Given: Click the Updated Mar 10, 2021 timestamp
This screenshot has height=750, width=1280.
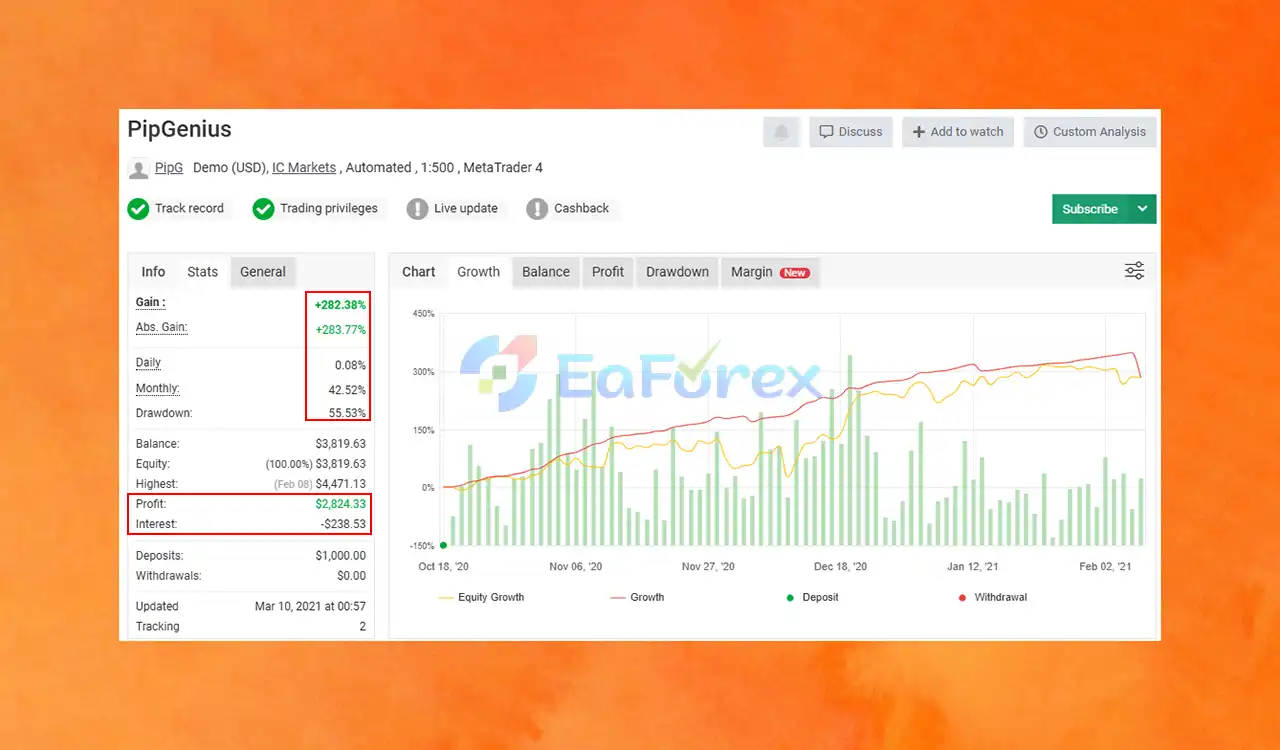Looking at the screenshot, I should [310, 606].
